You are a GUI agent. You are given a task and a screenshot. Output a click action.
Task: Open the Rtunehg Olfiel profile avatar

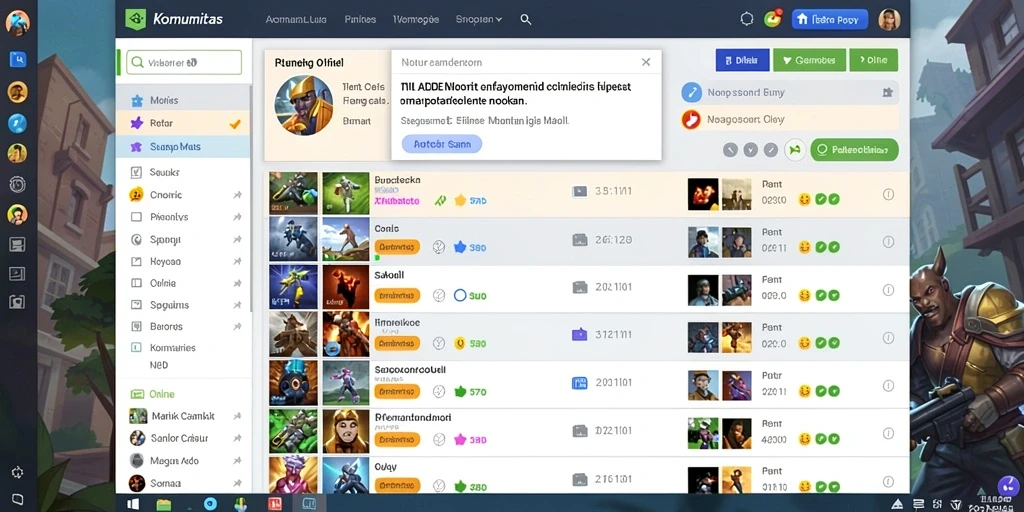click(x=304, y=105)
